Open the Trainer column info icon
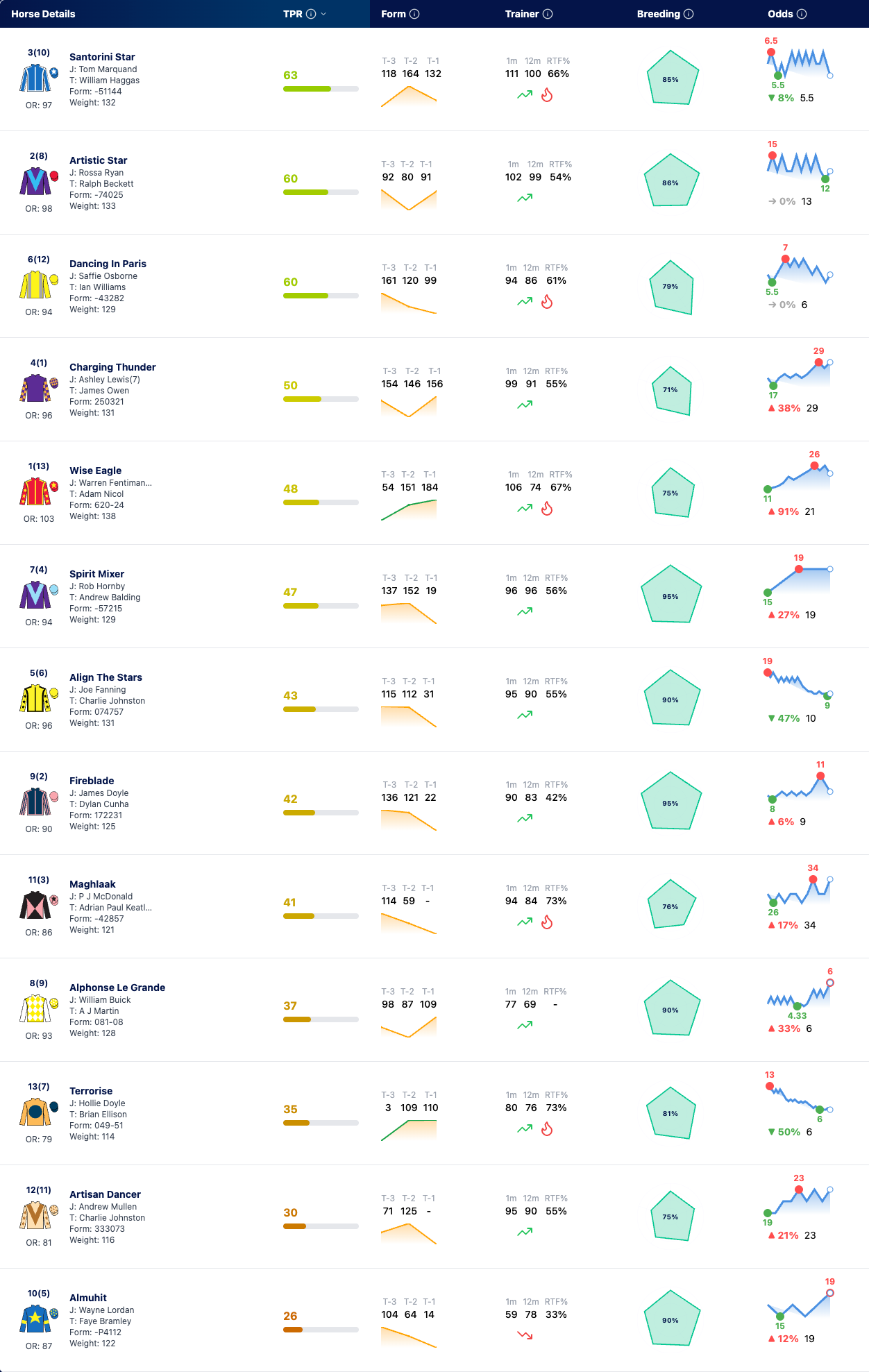 pyautogui.click(x=548, y=14)
